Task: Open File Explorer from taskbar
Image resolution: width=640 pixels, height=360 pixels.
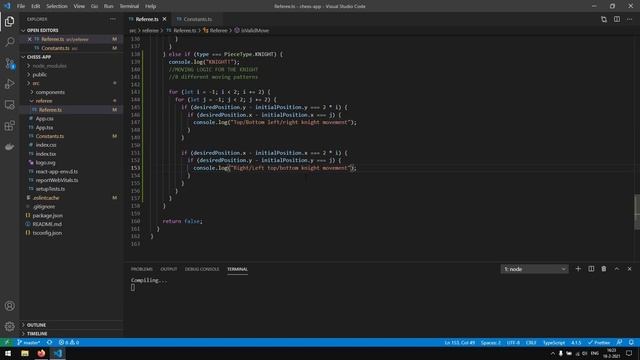Action: coord(25,353)
